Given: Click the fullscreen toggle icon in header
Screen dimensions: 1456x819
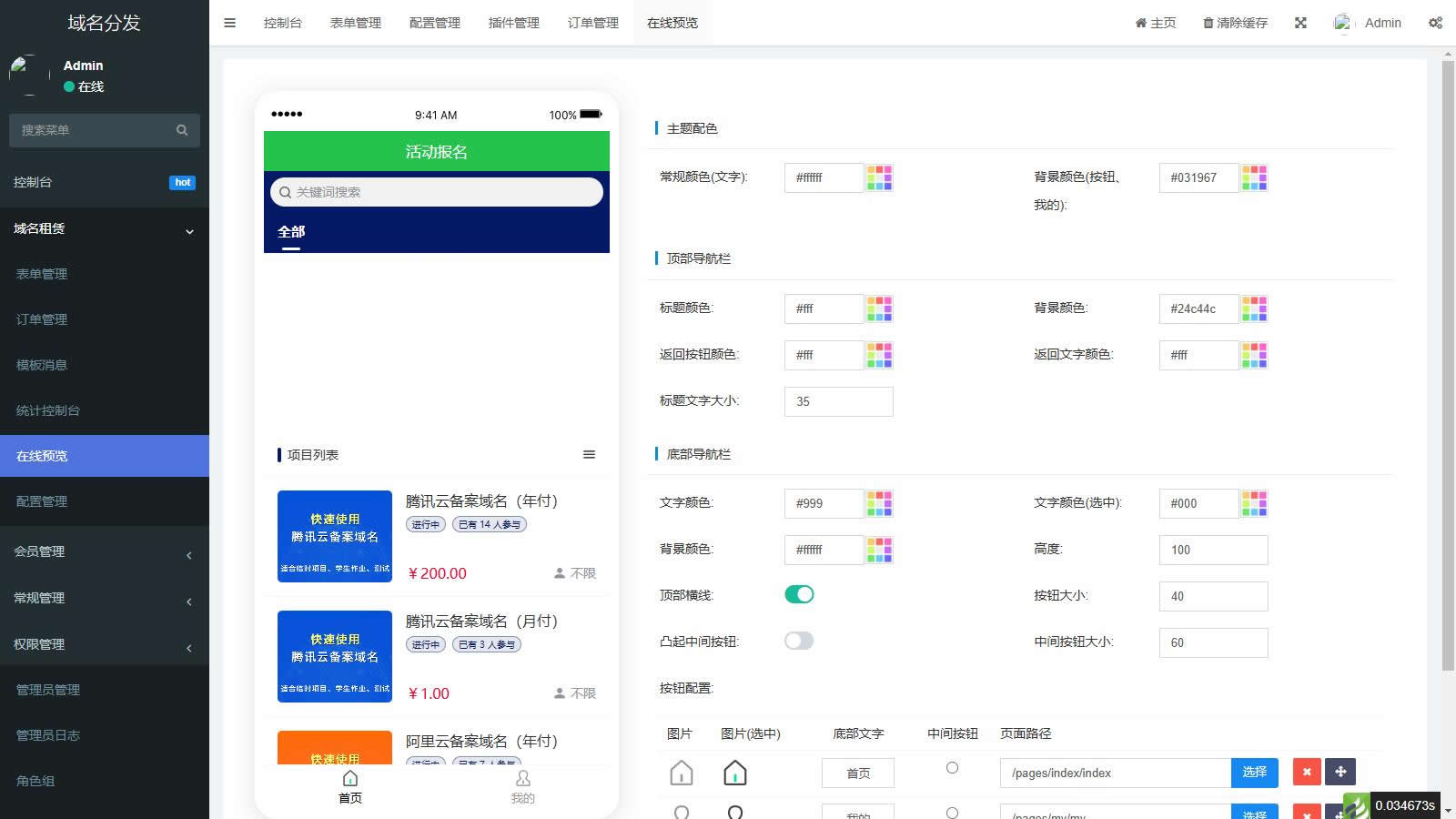Looking at the screenshot, I should coord(1300,23).
